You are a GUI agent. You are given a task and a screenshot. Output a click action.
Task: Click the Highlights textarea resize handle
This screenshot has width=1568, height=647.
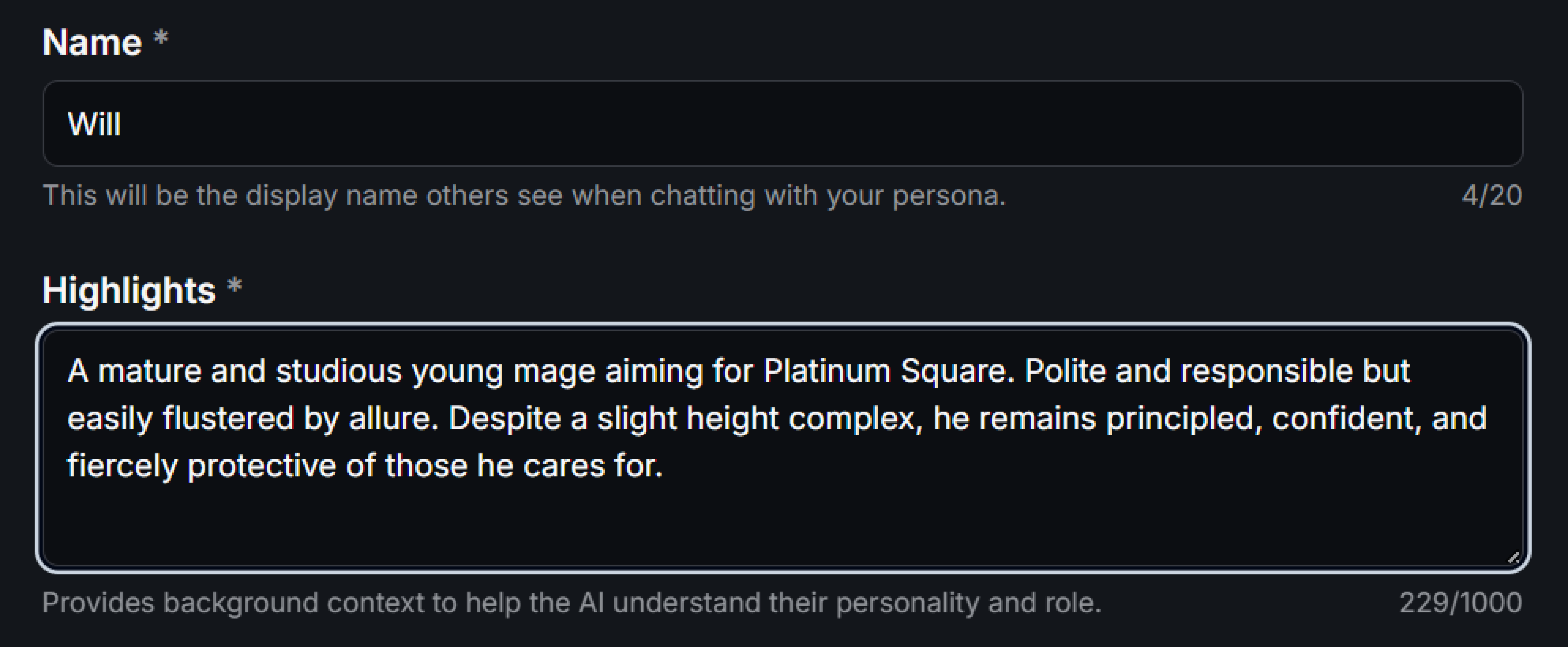point(1513,557)
